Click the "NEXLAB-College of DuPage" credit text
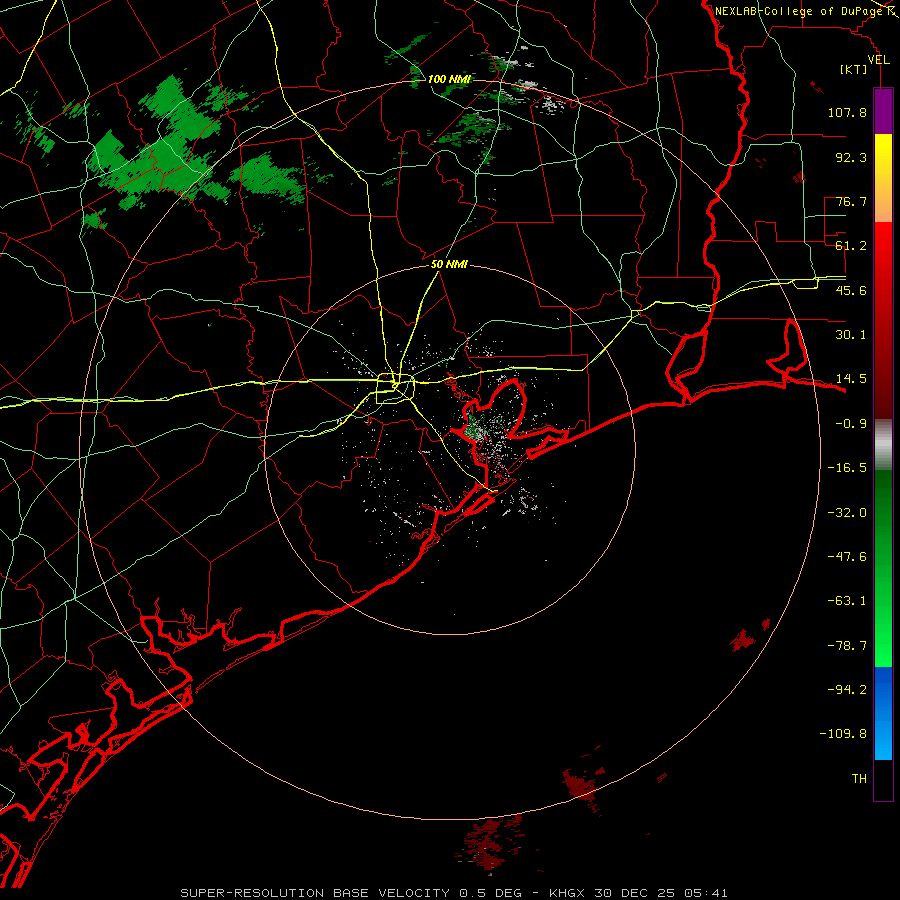 pos(798,11)
